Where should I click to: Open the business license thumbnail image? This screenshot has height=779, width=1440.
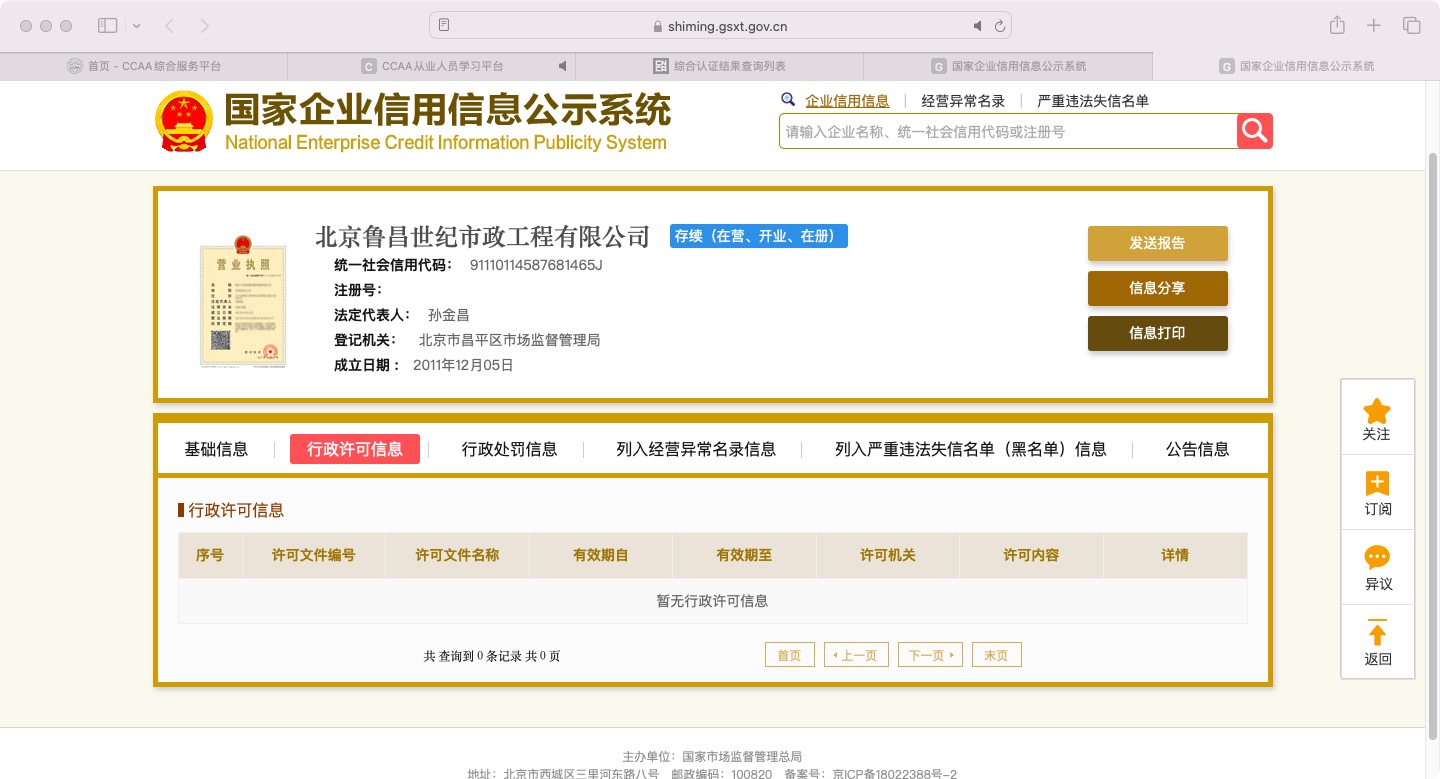242,303
